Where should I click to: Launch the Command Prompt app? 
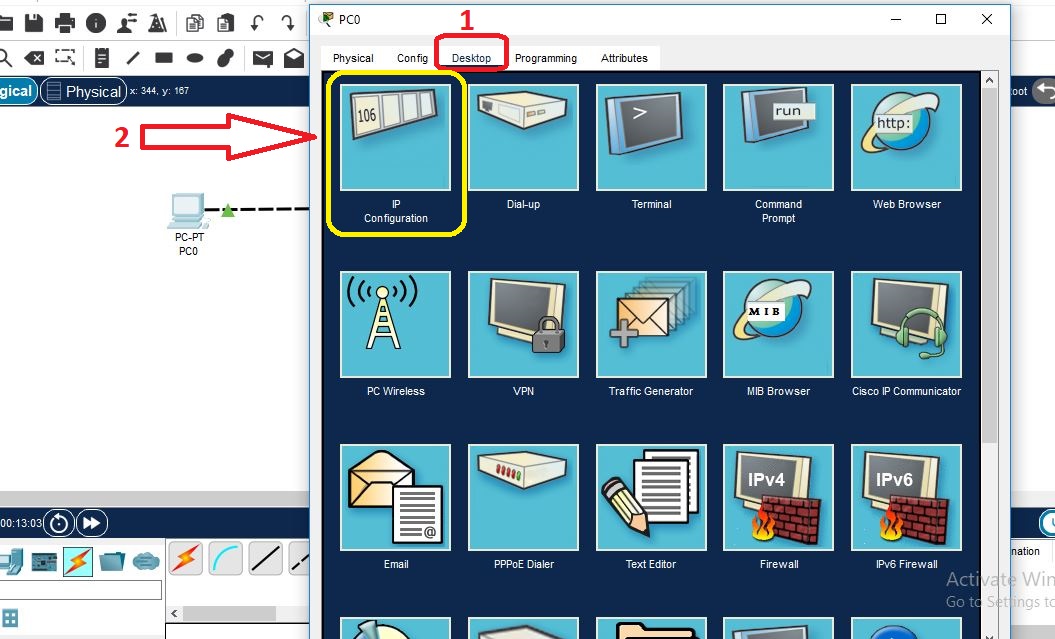778,137
